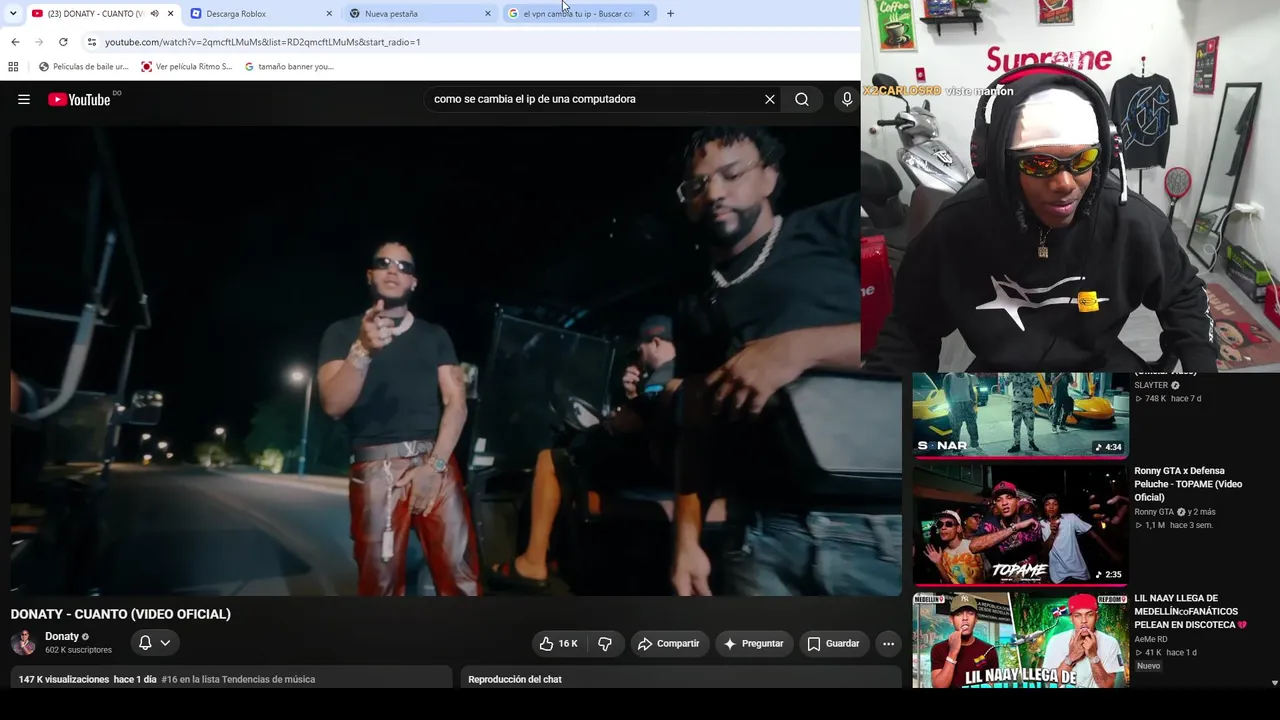Mute the DONATY tab audio indicator
The image size is (1280, 720).
tap(154, 13)
